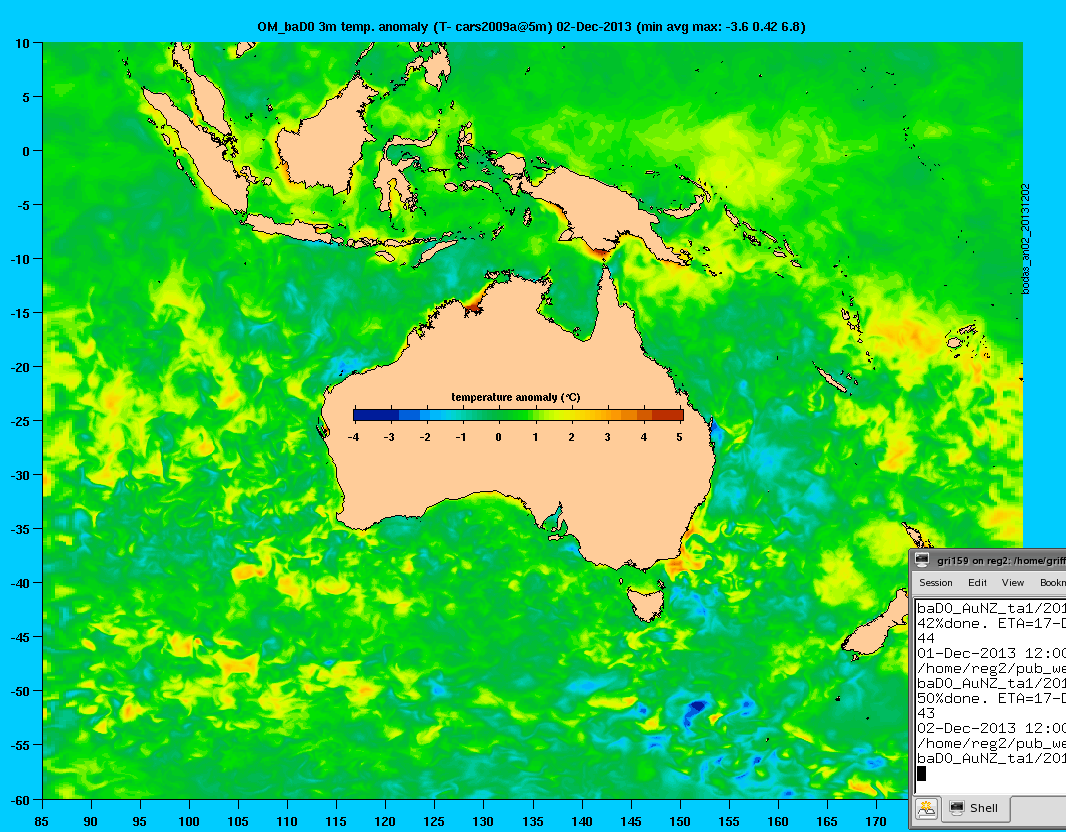The width and height of the screenshot is (1066, 832).
Task: Click the '44' line in terminal output
Action: 926,638
